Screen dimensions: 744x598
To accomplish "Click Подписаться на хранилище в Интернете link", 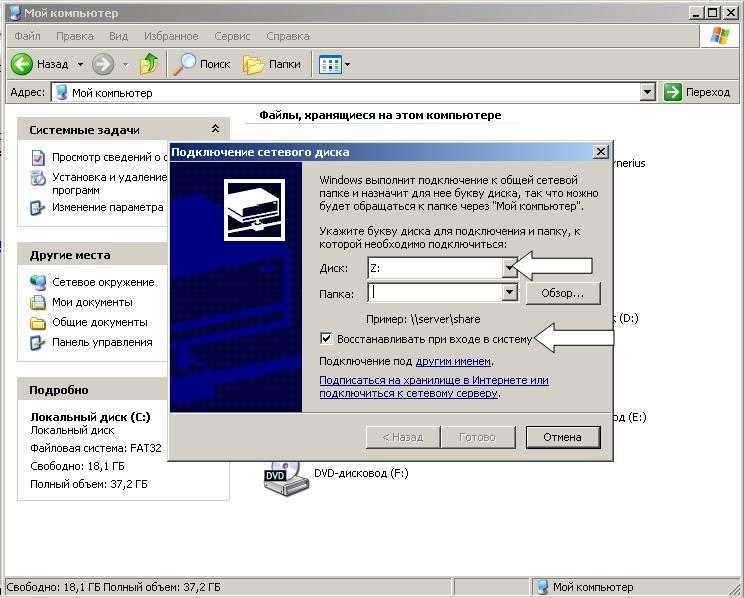I will (434, 387).
